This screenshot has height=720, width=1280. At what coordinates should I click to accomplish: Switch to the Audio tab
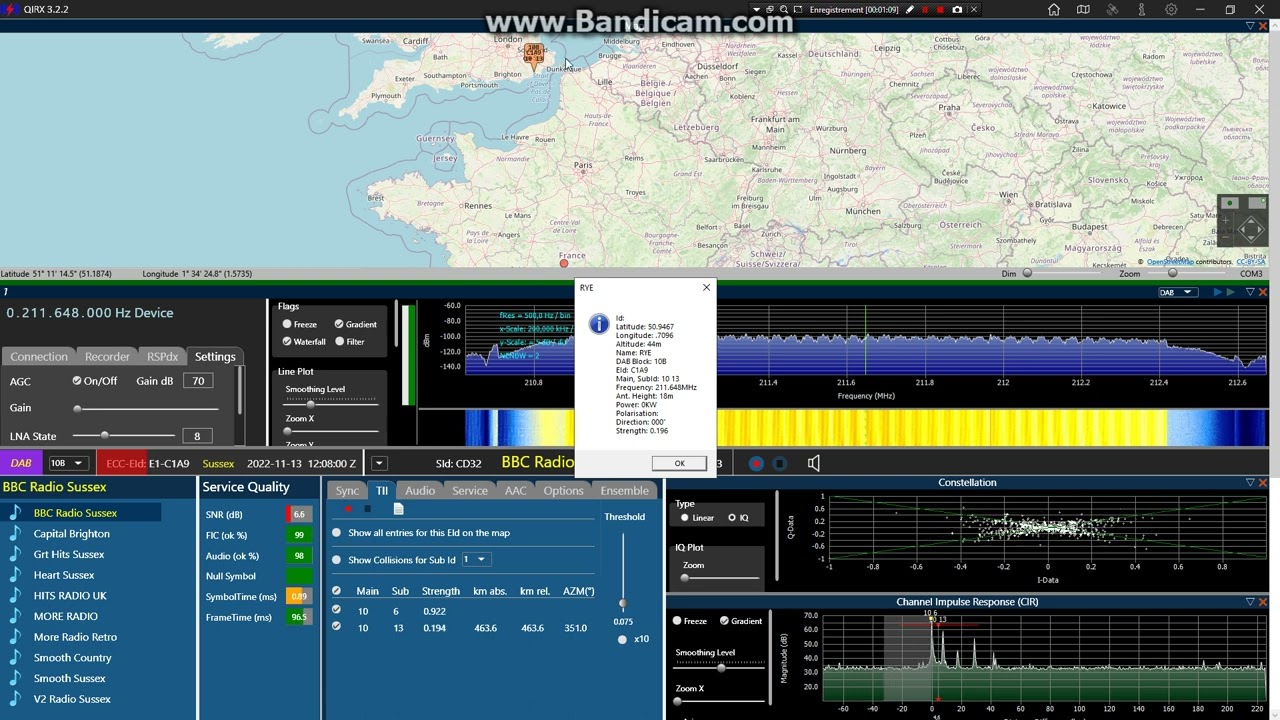(420, 490)
